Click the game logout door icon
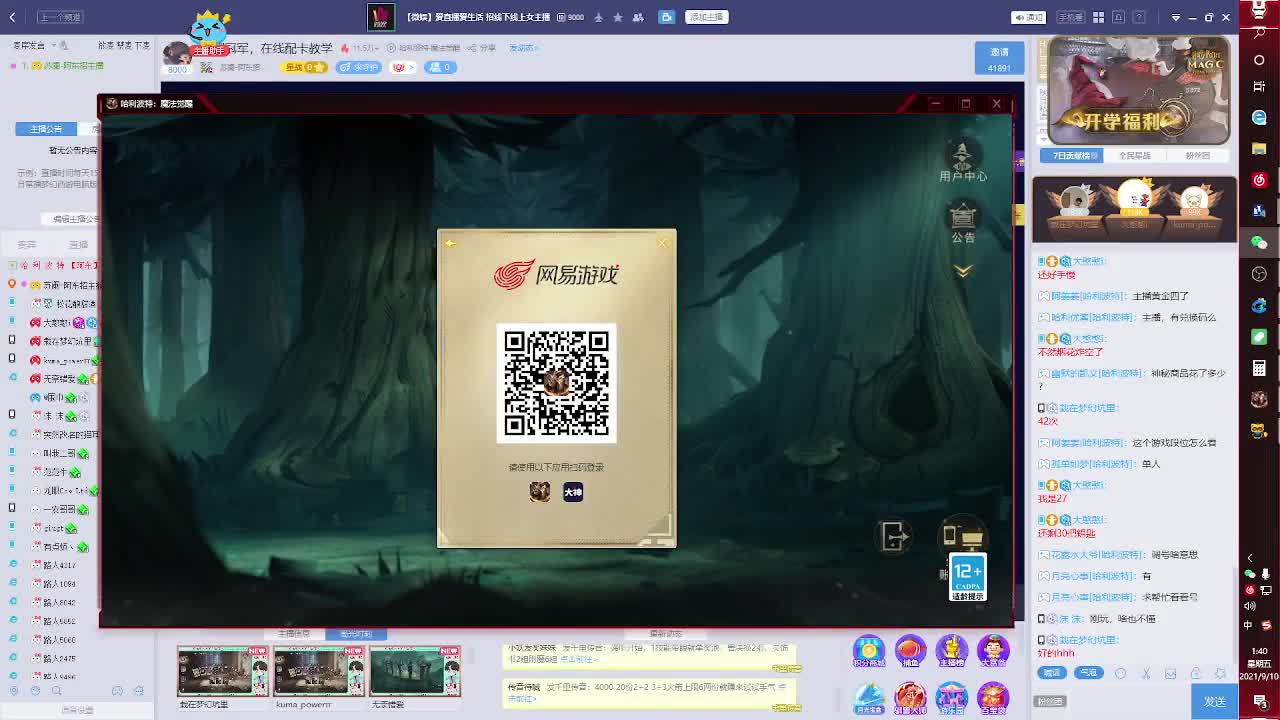The height and width of the screenshot is (720, 1280). coord(893,537)
